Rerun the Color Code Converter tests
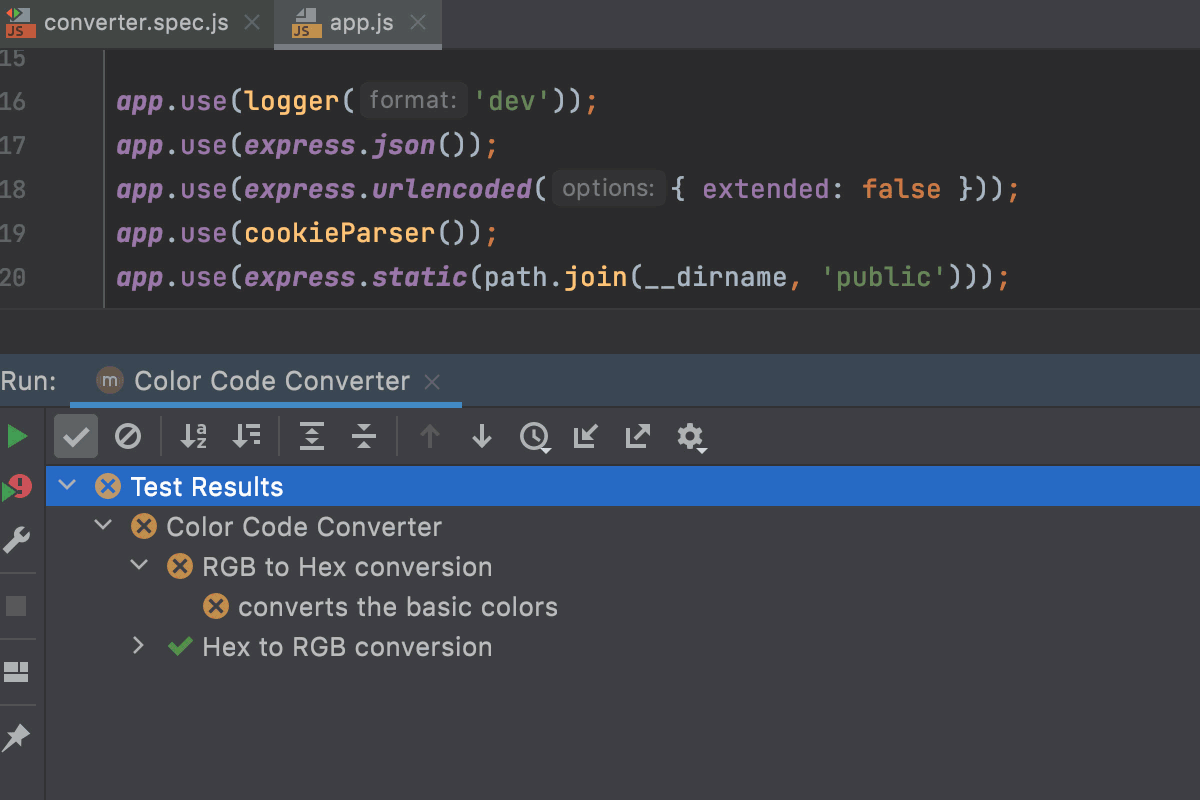This screenshot has height=800, width=1200. (17, 436)
